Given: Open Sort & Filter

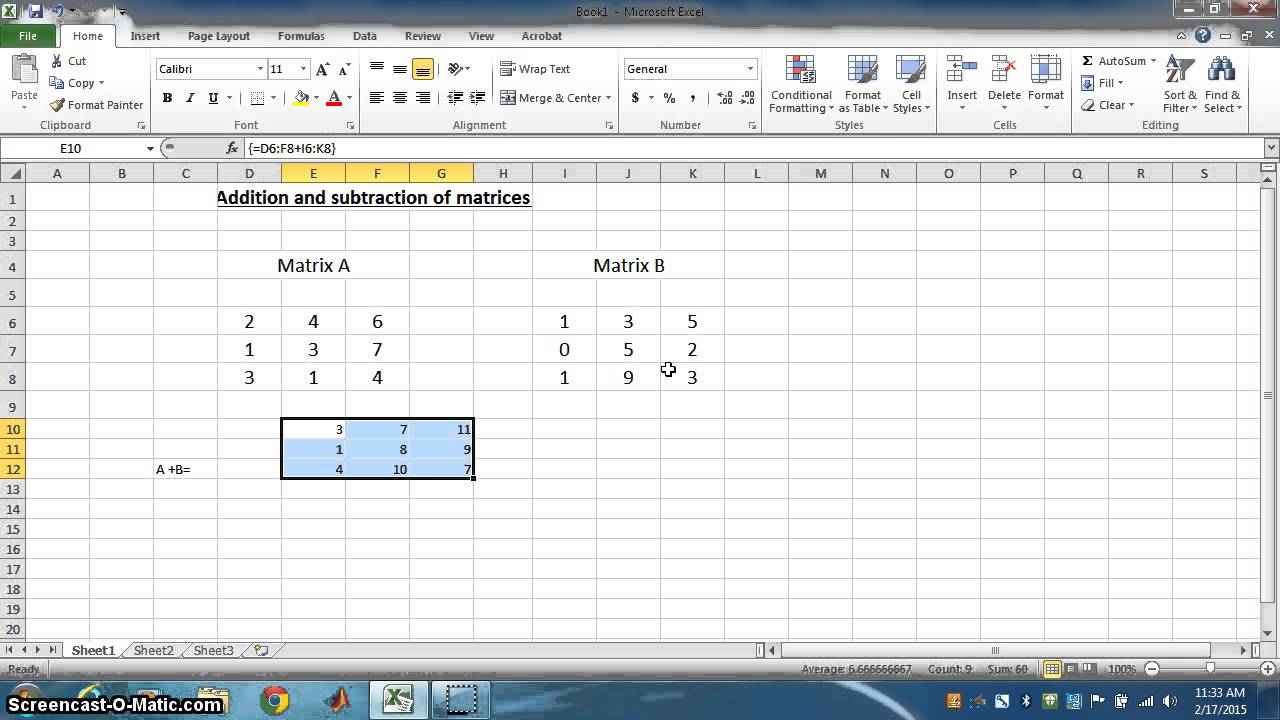Looking at the screenshot, I should pos(1180,85).
